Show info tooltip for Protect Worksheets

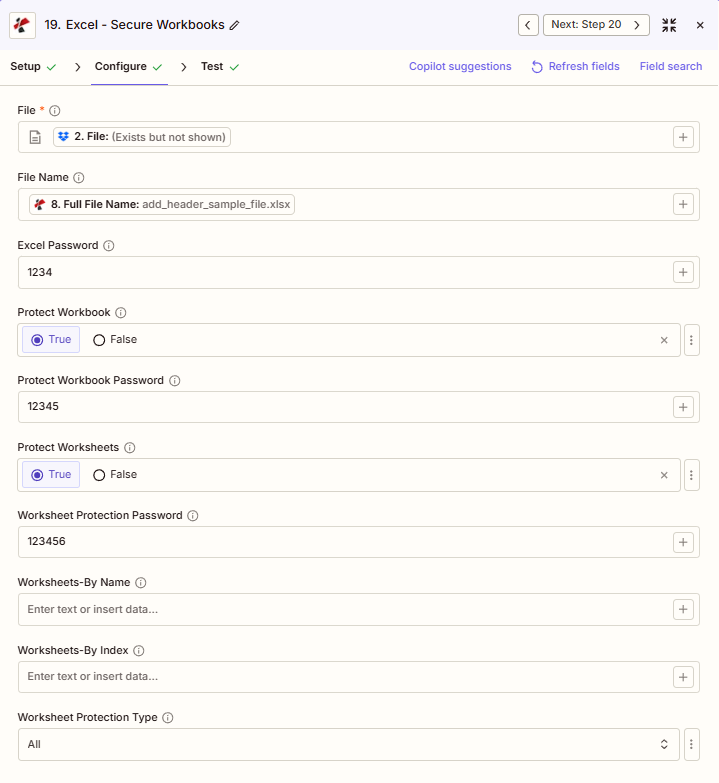coord(130,447)
